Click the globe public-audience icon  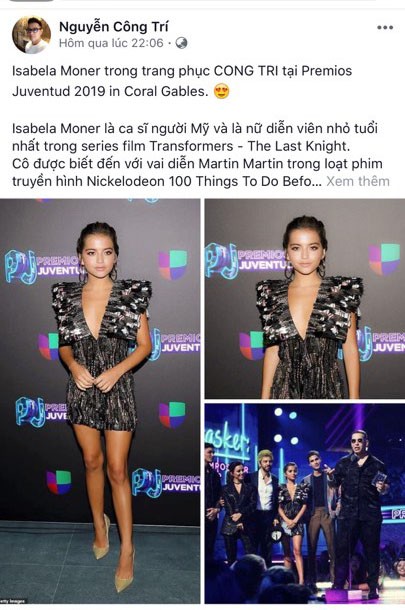181,43
